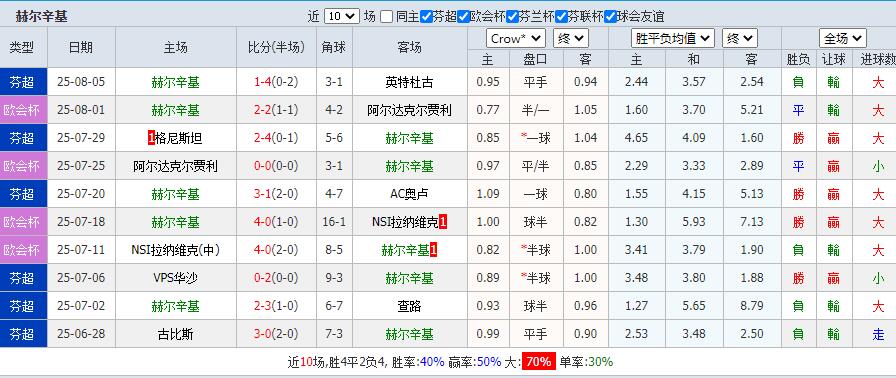Viewport: 896px width, 378px height.
Task: Open the AC奥卢 team link
Action: coord(409,194)
